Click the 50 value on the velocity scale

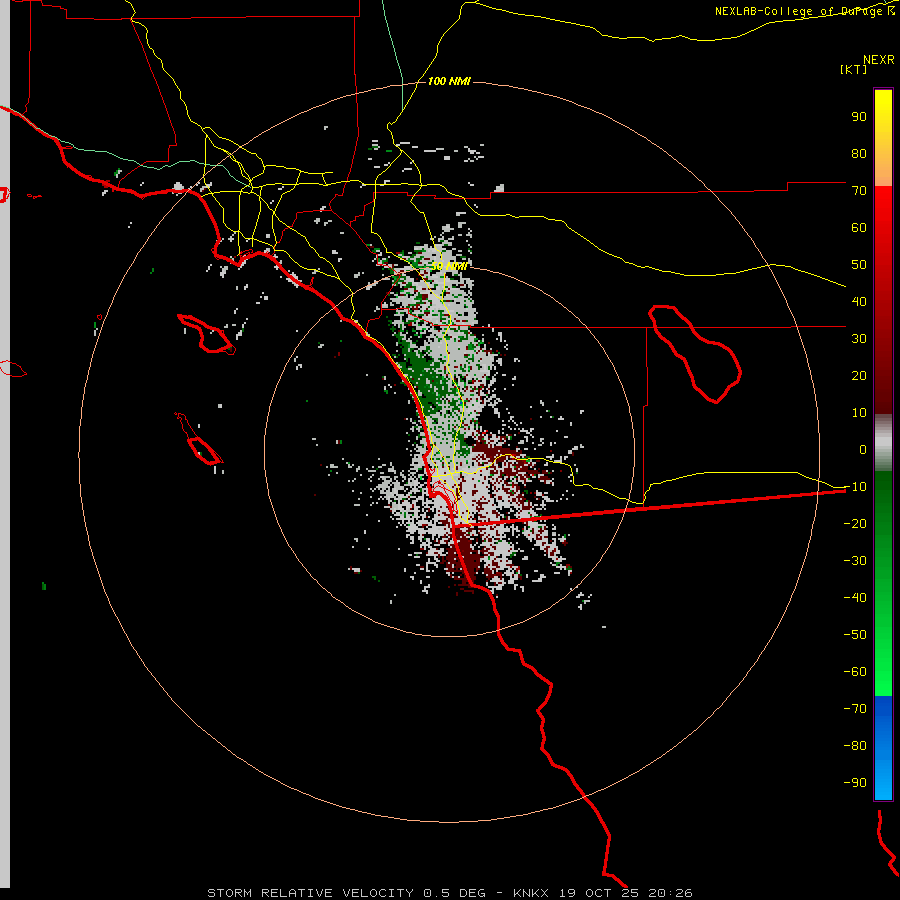click(x=859, y=265)
